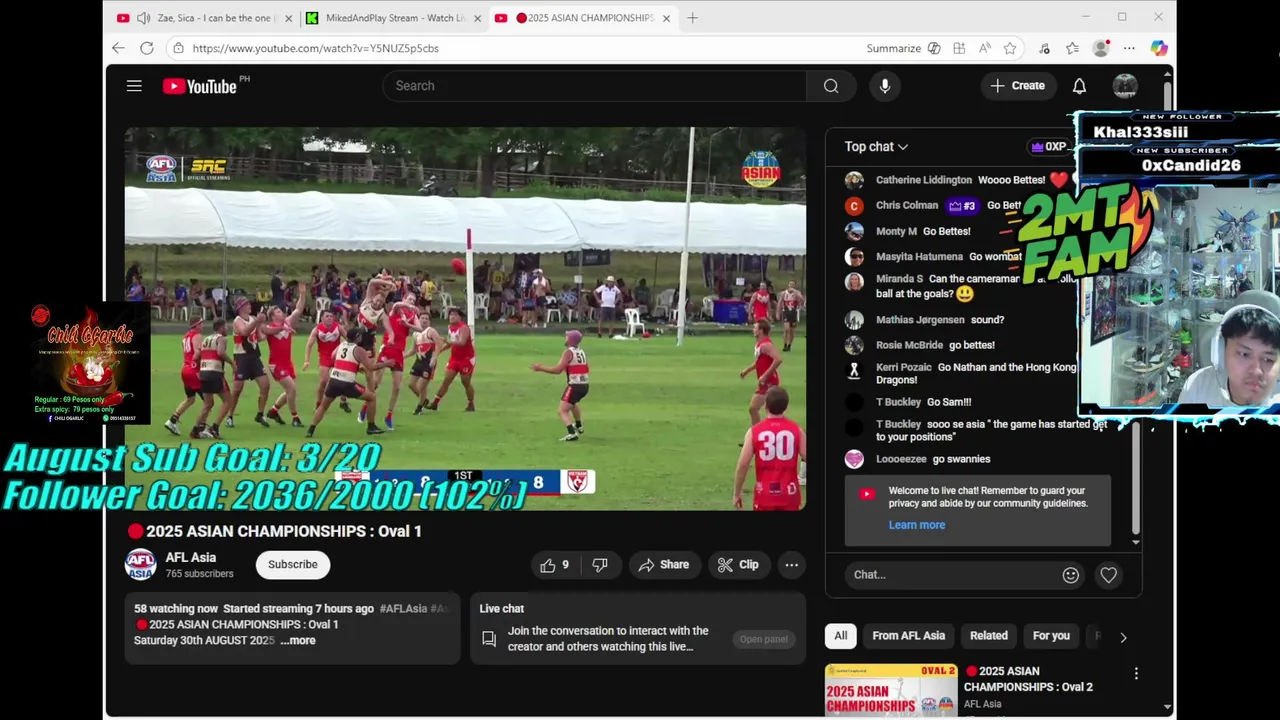Open the Learn more link in chat

coord(917,525)
